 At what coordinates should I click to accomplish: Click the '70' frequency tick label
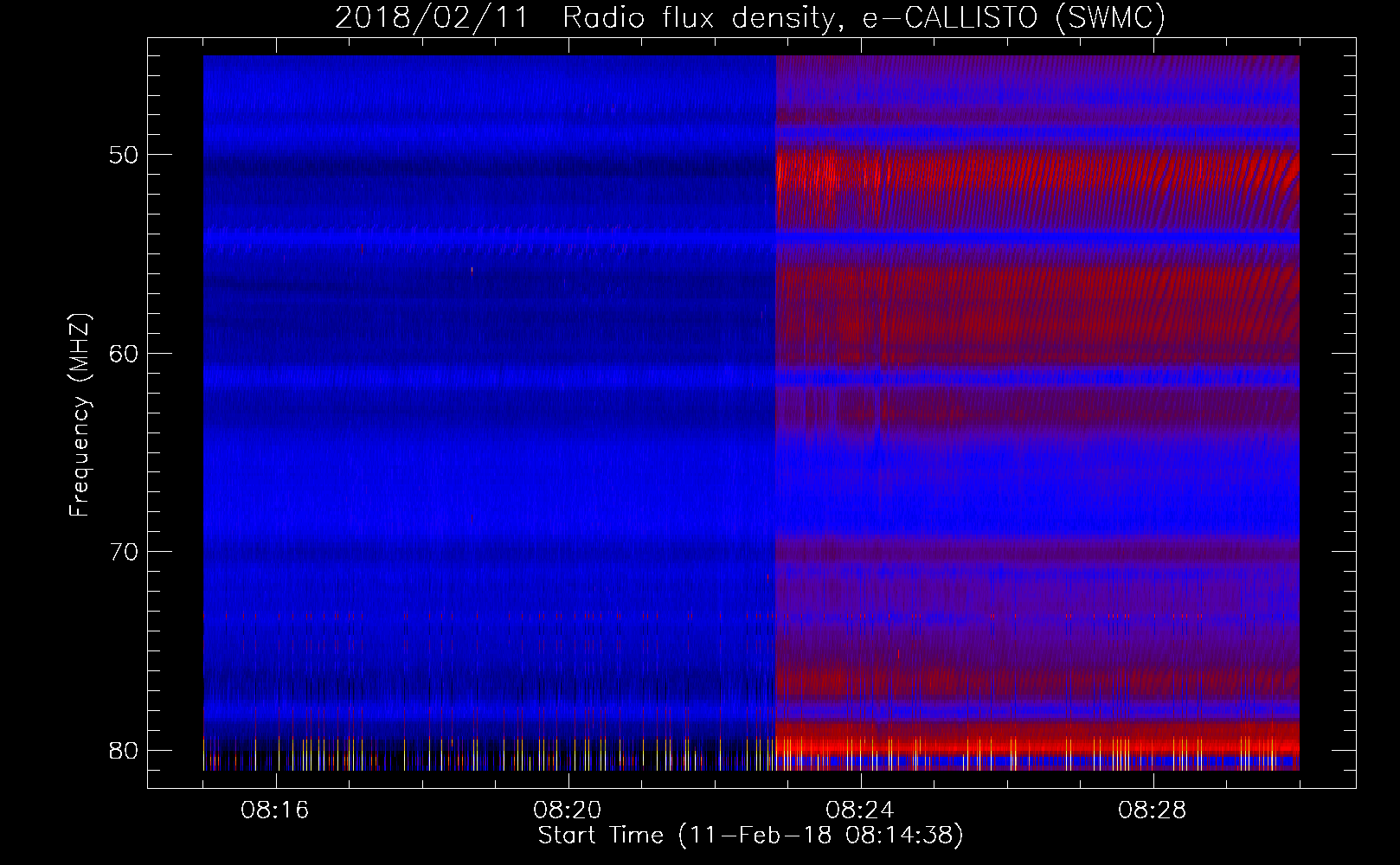(125, 552)
